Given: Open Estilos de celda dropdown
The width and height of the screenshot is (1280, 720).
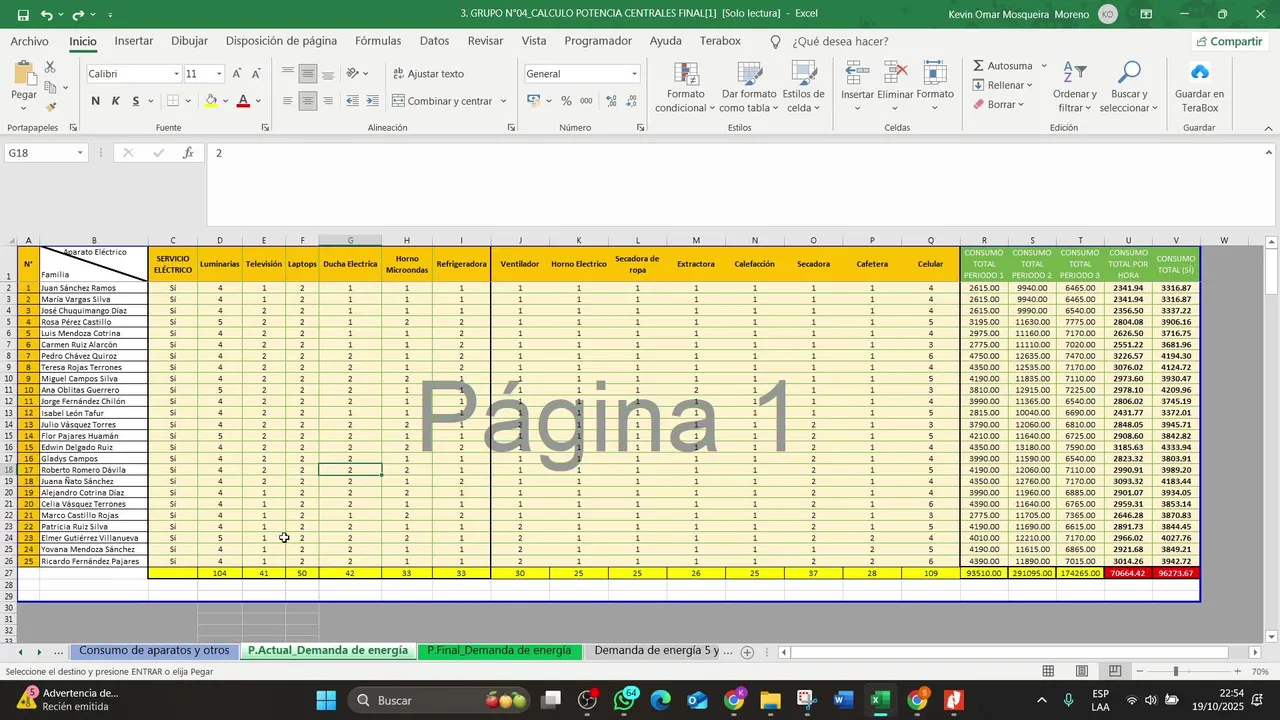Looking at the screenshot, I should (x=803, y=87).
